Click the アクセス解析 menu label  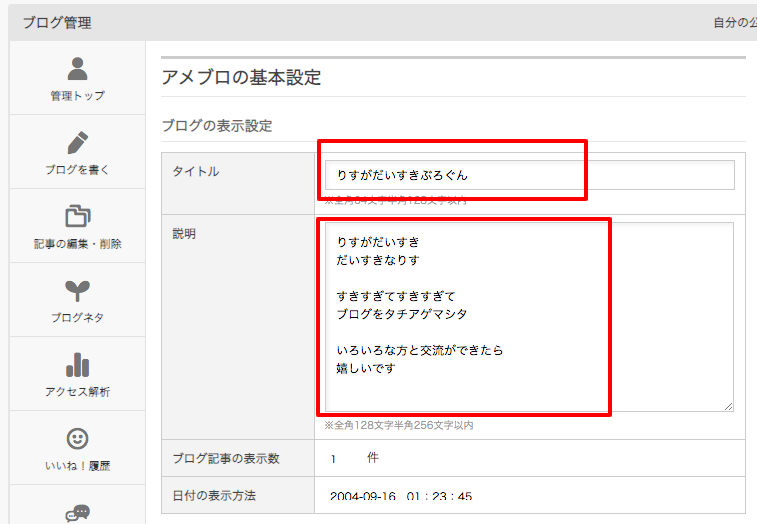(x=77, y=392)
